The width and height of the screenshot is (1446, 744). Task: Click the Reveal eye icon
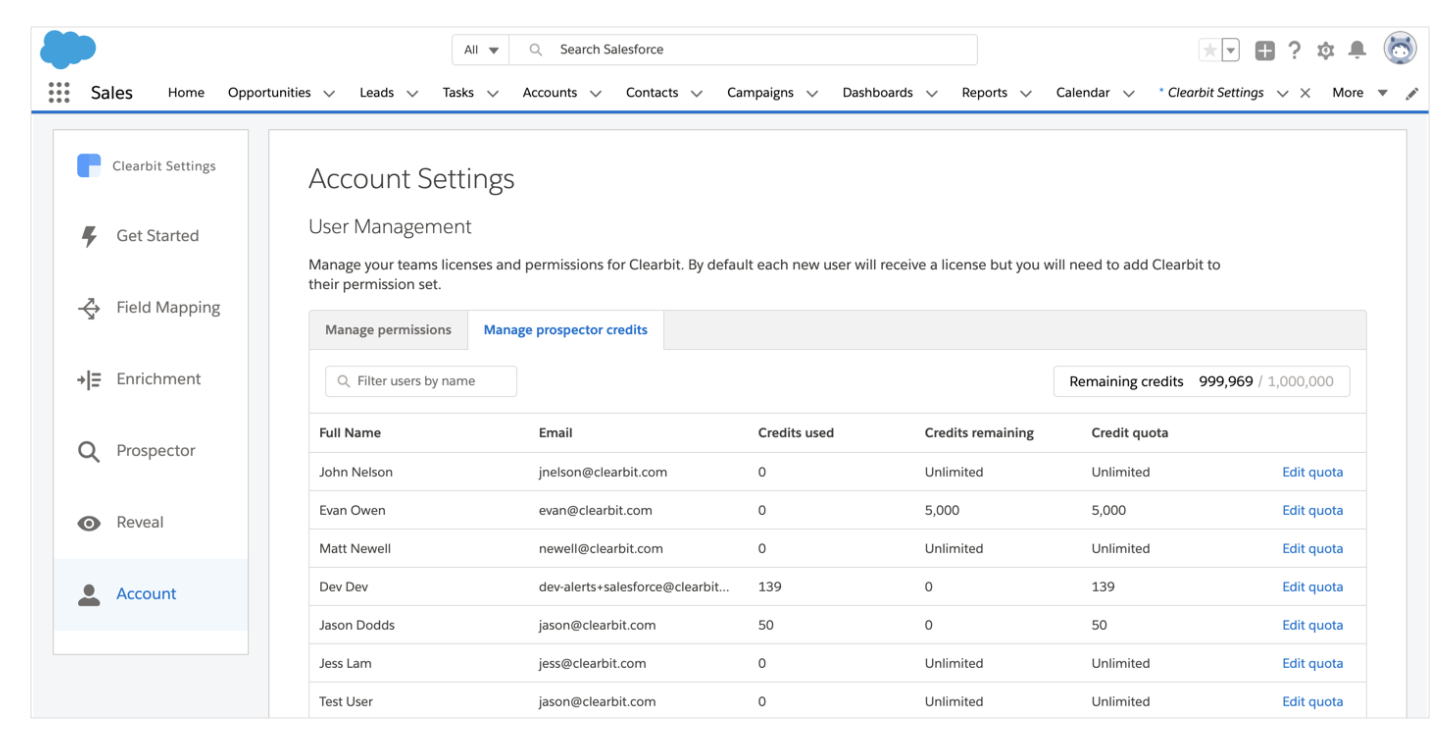[x=89, y=523]
